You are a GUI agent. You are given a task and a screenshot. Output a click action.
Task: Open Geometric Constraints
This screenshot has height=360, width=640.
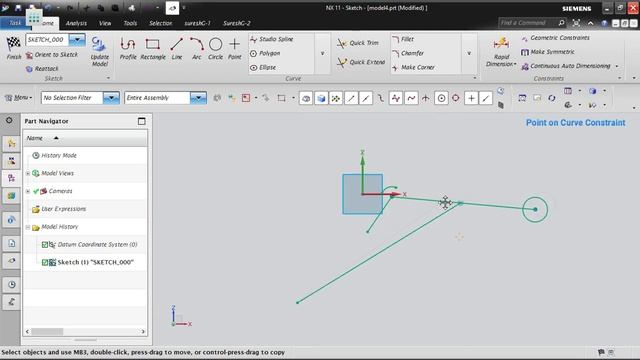556,38
